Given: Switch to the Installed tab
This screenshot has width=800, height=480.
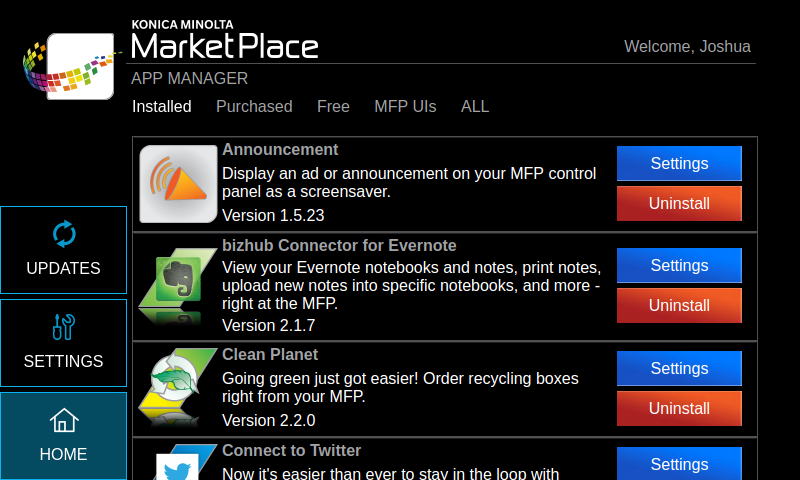Looking at the screenshot, I should (x=162, y=106).
